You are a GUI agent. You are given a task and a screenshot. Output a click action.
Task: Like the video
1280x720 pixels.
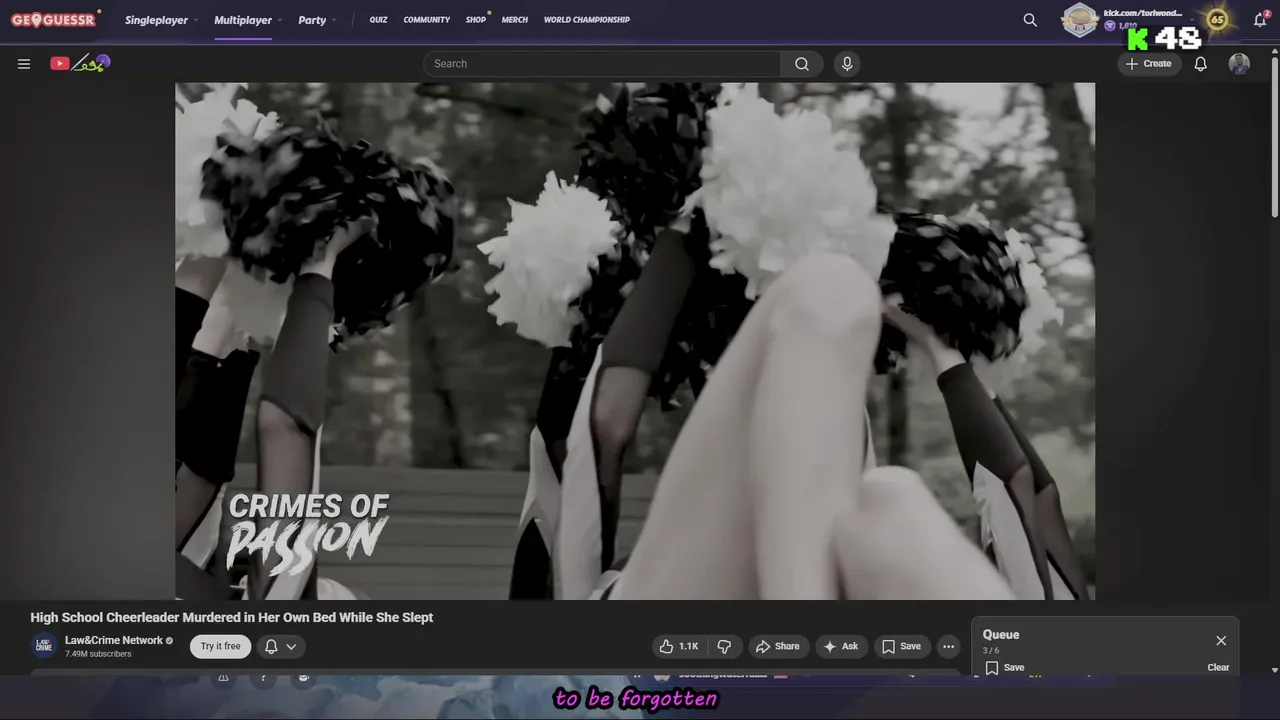tap(678, 646)
